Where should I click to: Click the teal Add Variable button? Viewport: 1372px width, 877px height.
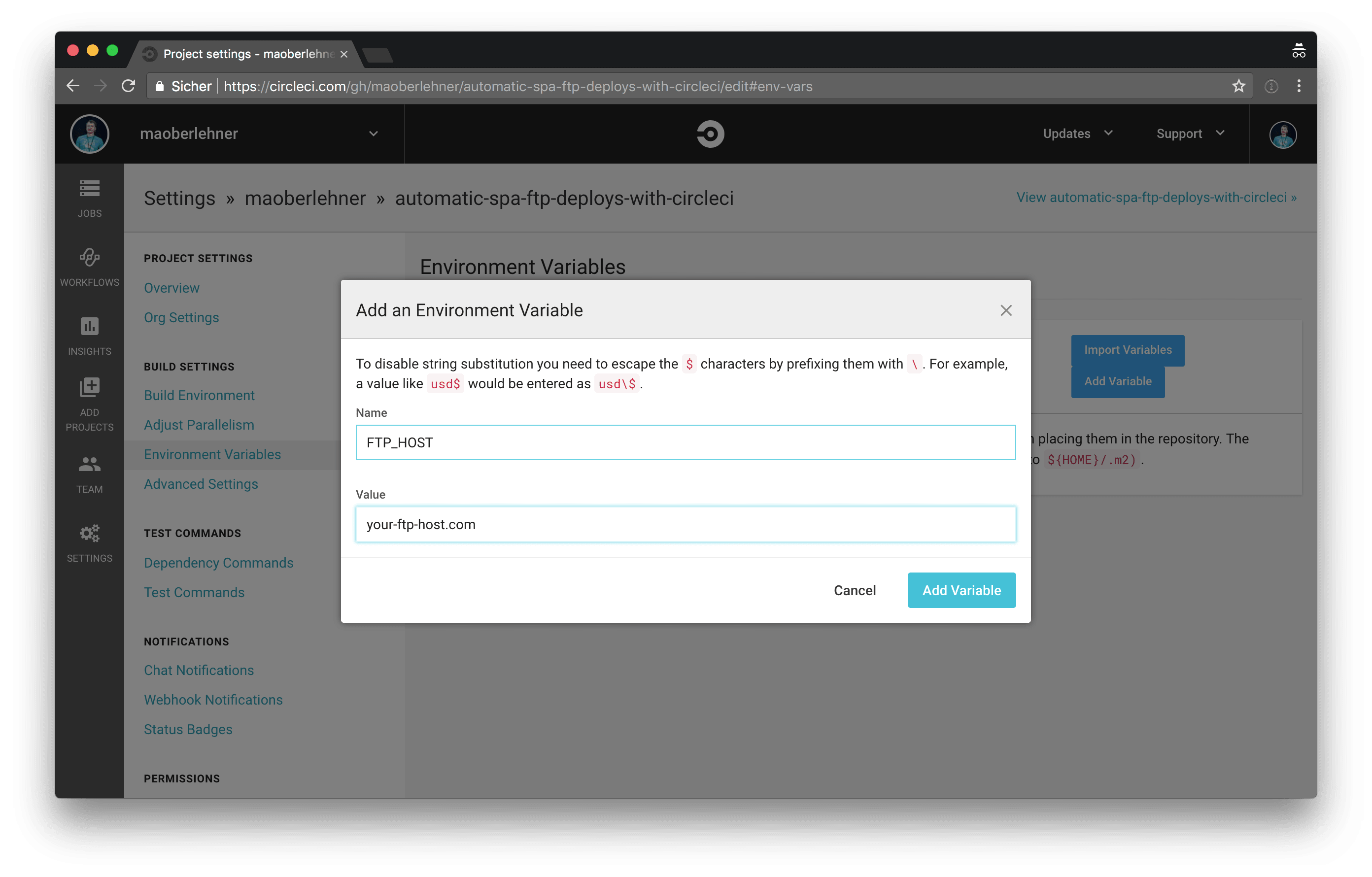[x=961, y=590]
